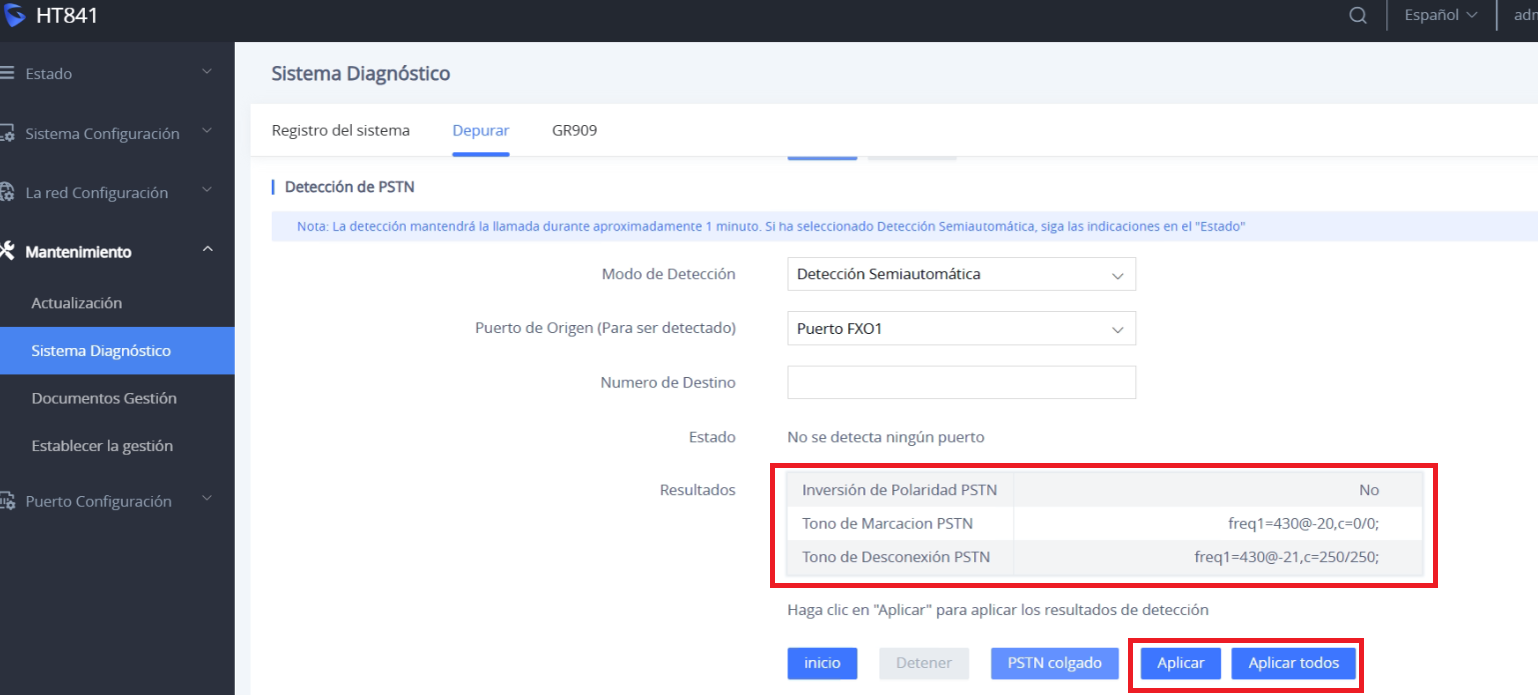
Task: Expand the Puerto Configuración sidebar chevron
Action: click(x=207, y=499)
